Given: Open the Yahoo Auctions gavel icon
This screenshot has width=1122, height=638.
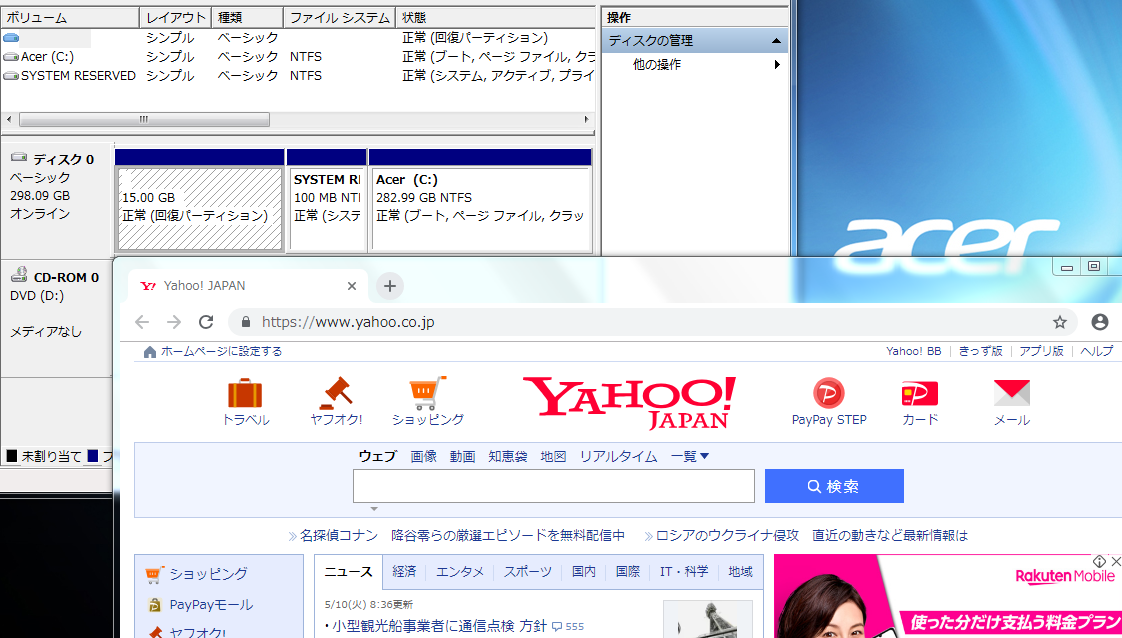Looking at the screenshot, I should click(x=336, y=393).
